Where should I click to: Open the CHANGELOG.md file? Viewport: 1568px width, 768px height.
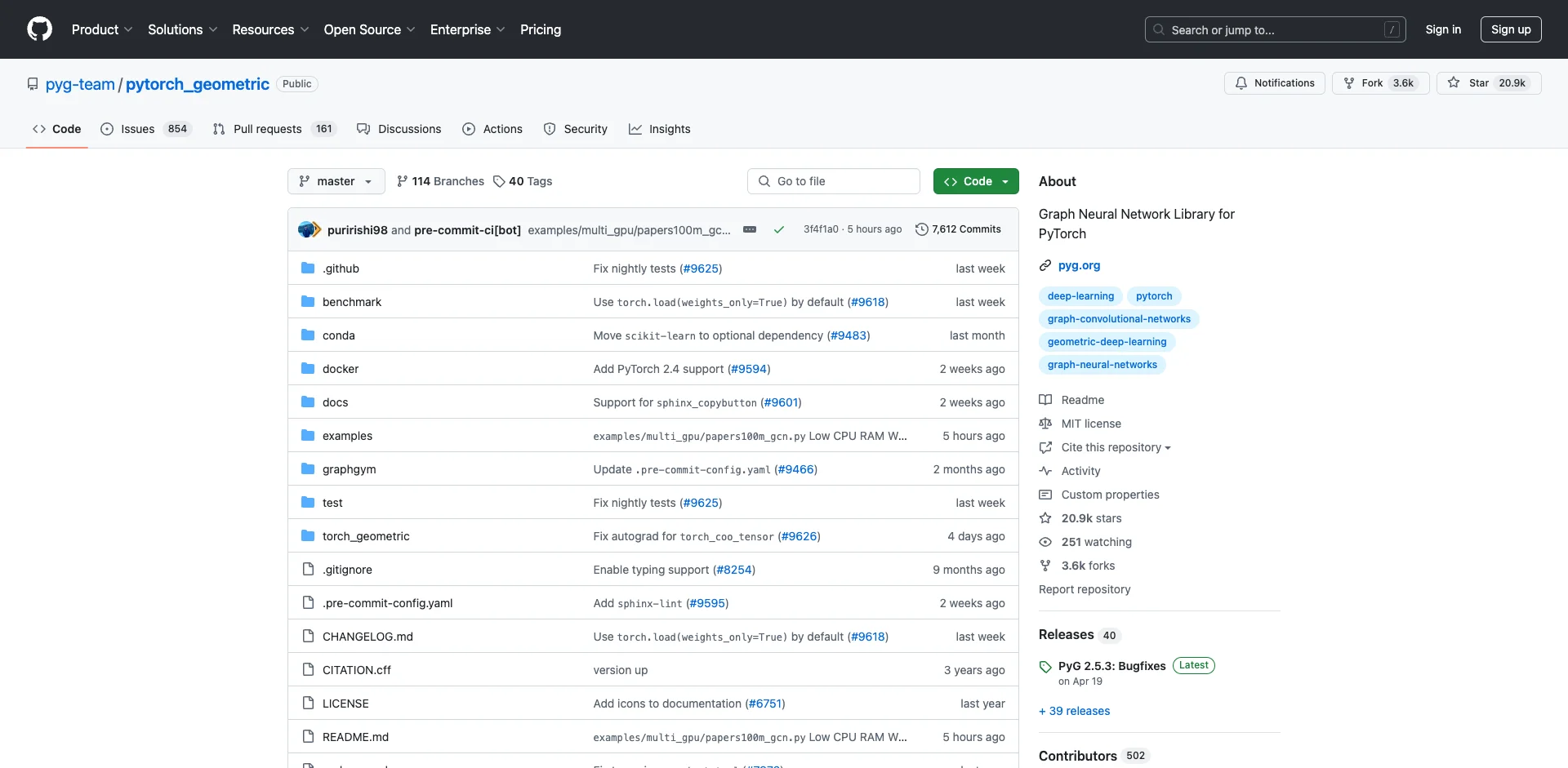[367, 637]
